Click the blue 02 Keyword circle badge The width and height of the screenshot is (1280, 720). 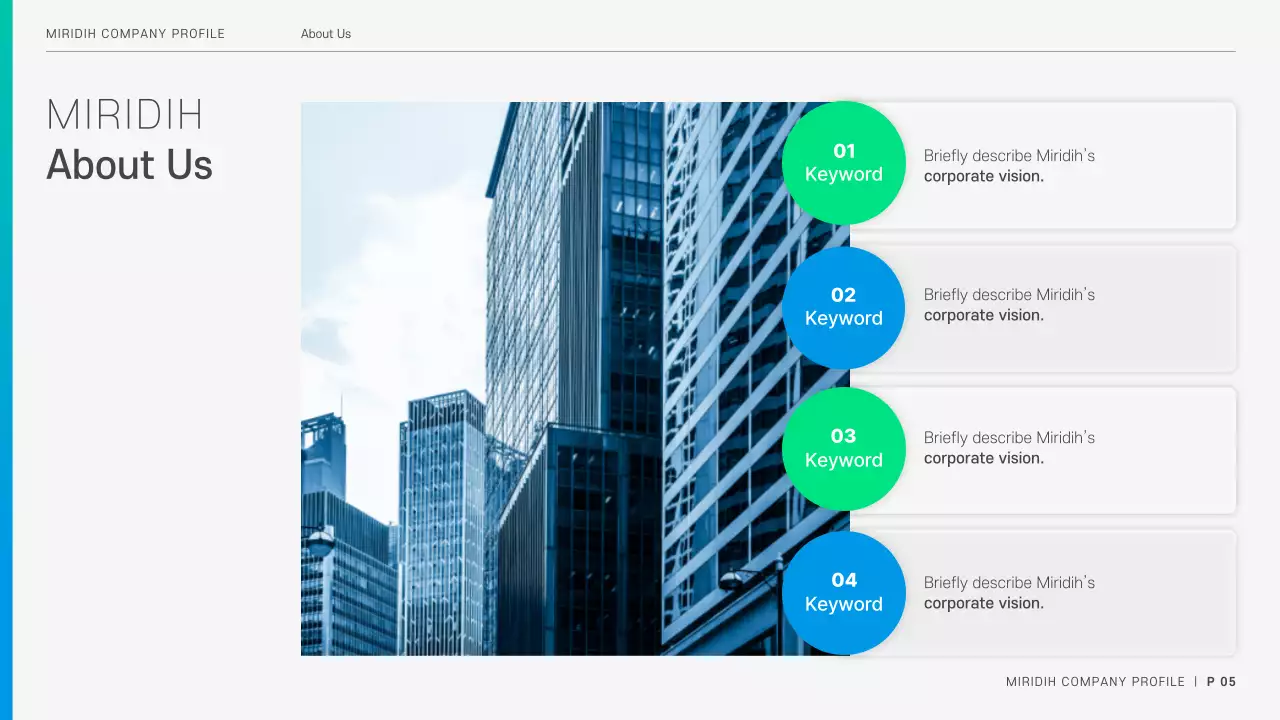(844, 306)
